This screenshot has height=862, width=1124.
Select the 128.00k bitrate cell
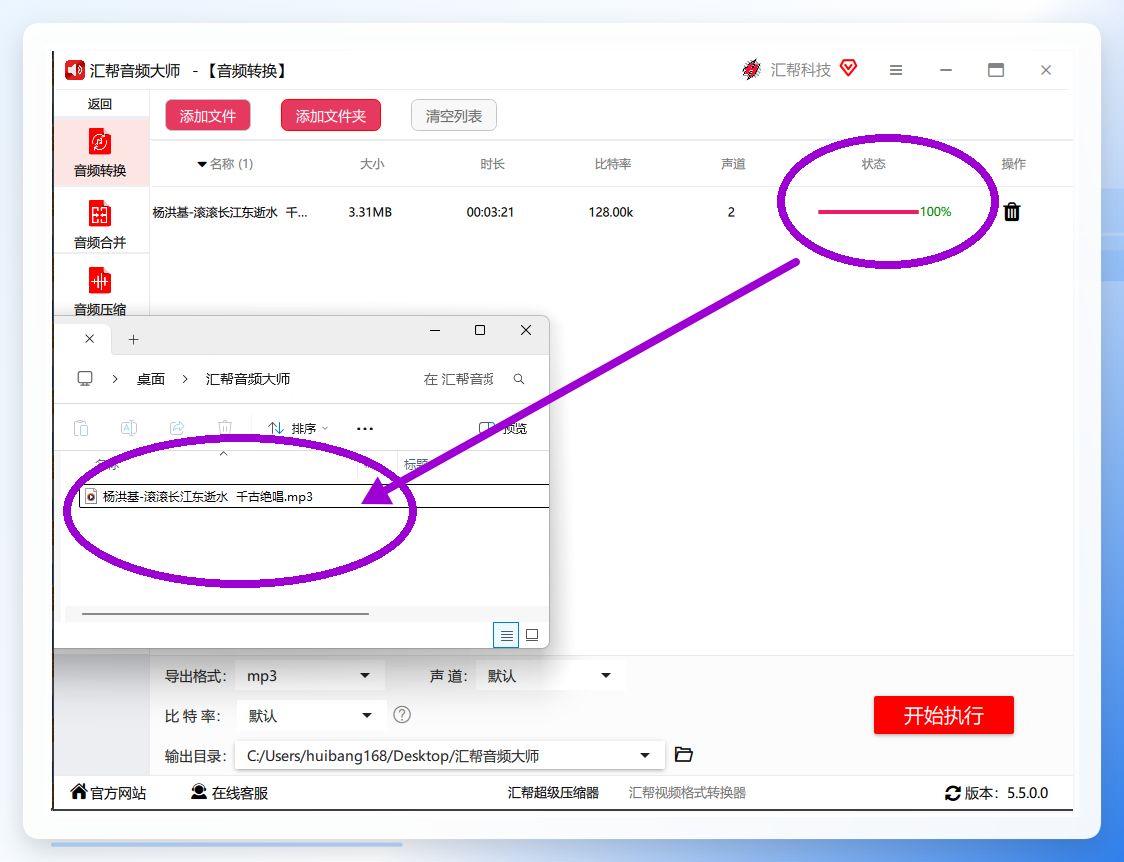[x=611, y=212]
